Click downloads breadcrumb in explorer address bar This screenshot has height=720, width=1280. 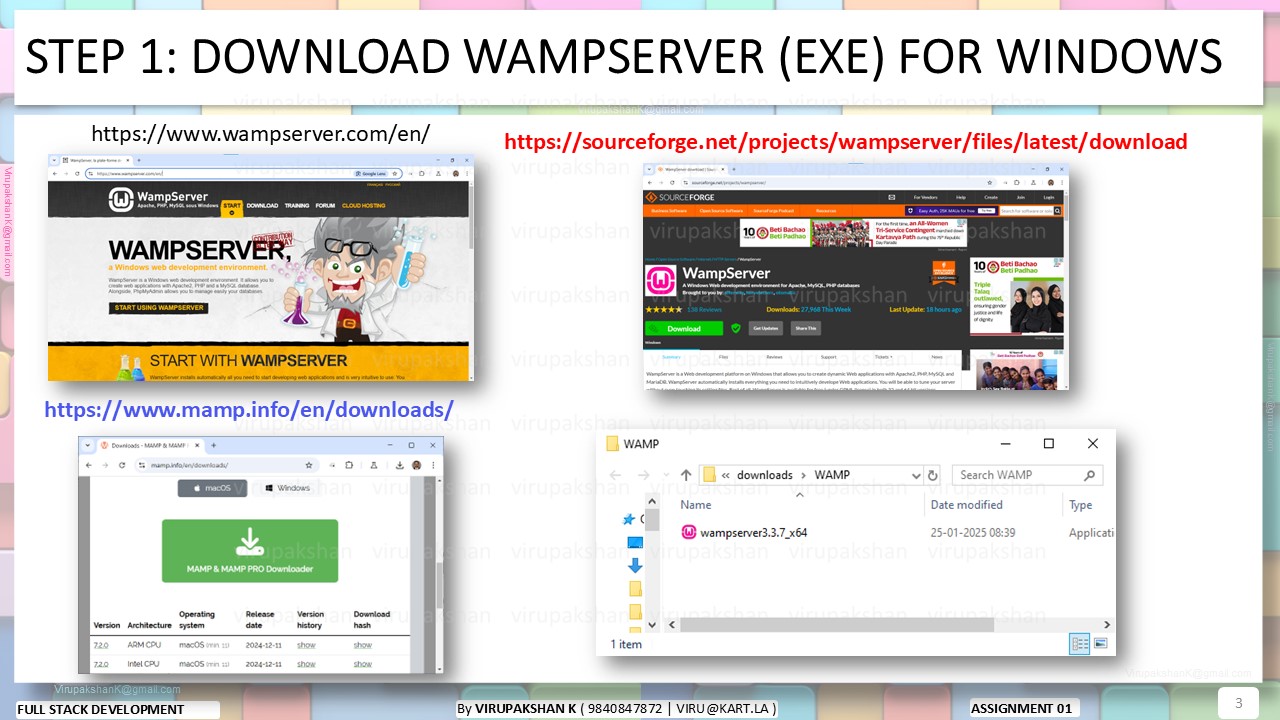point(765,475)
